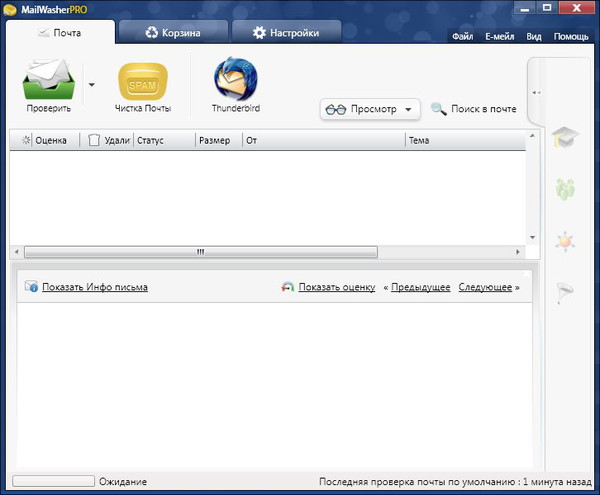
Task: Open the dropdown arrow next to Проверить
Action: (x=92, y=85)
